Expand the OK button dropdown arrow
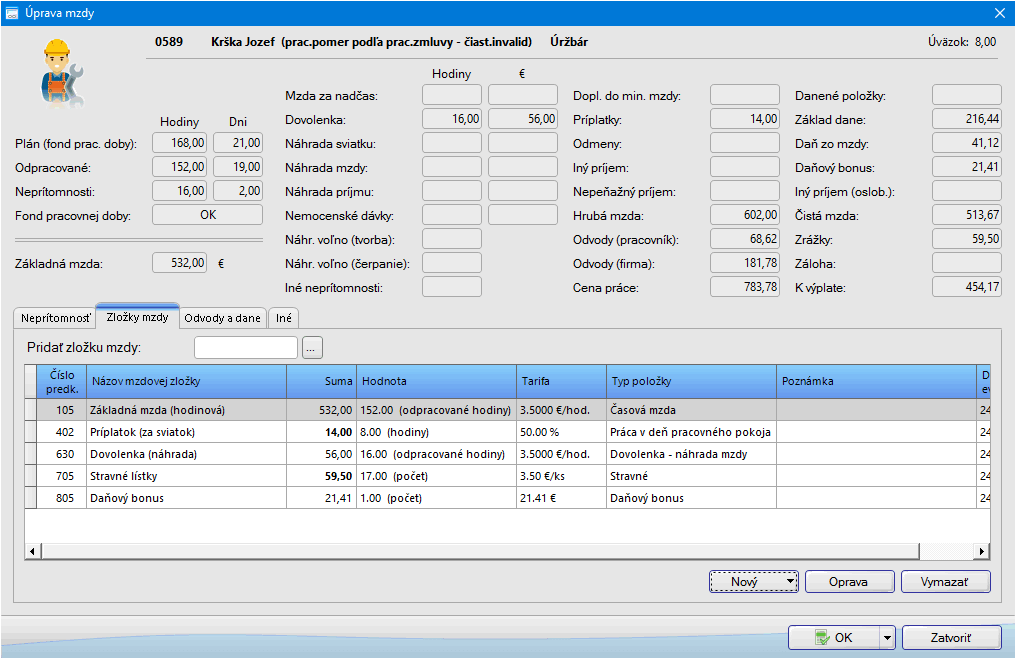The width and height of the screenshot is (1016, 659). click(x=885, y=637)
